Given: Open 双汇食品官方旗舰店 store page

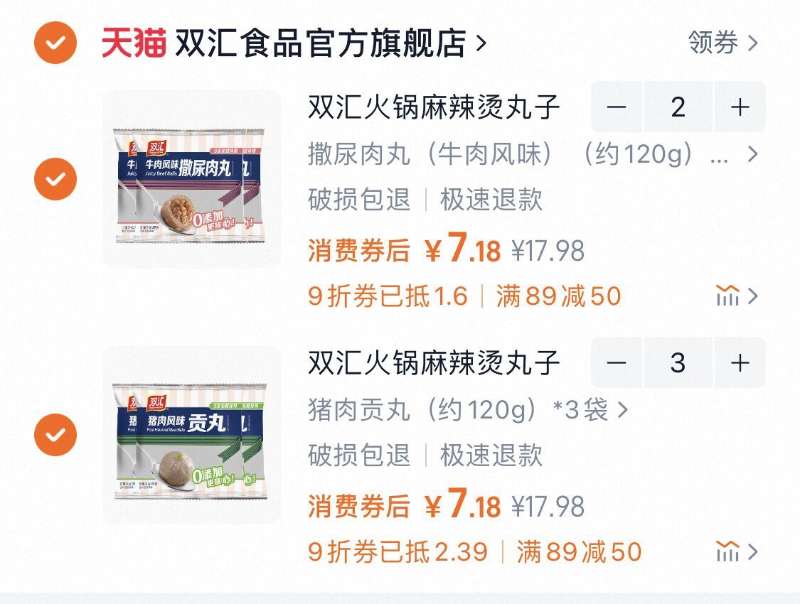Looking at the screenshot, I should click(330, 43).
